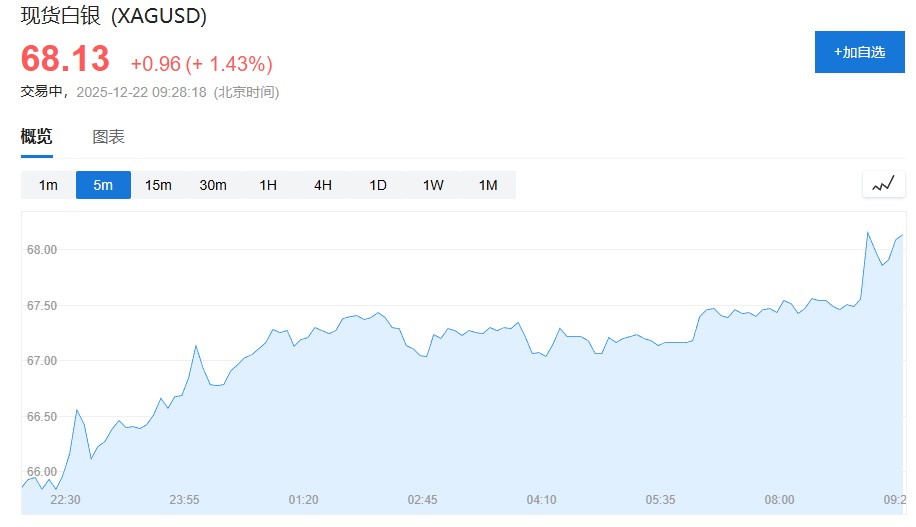Click the +加自选 watchlist button
The width and height of the screenshot is (916, 527).
click(x=859, y=52)
